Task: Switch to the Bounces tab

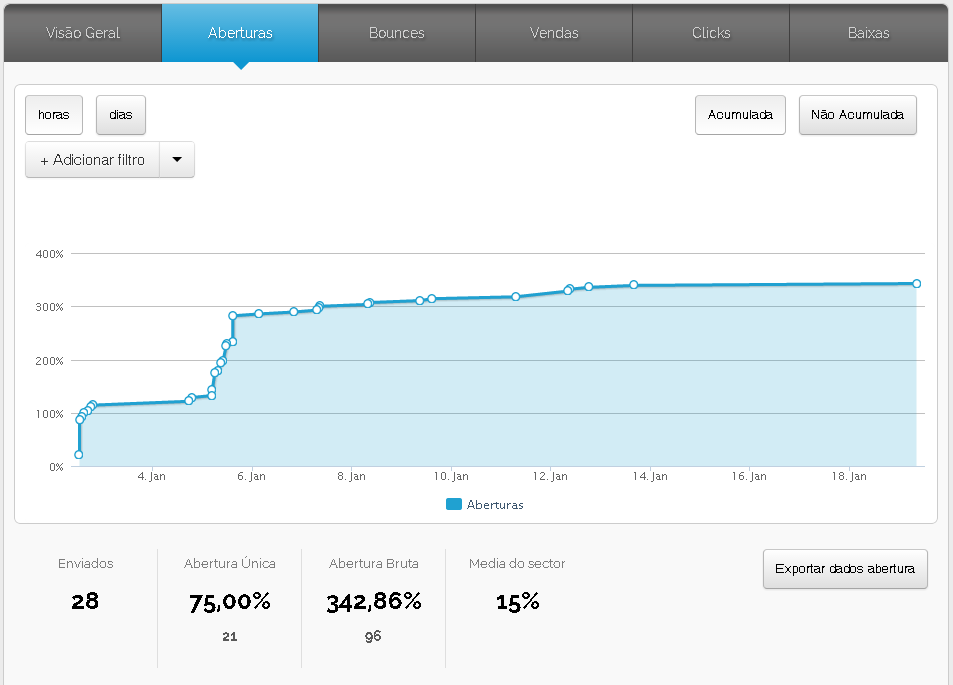Action: [396, 33]
